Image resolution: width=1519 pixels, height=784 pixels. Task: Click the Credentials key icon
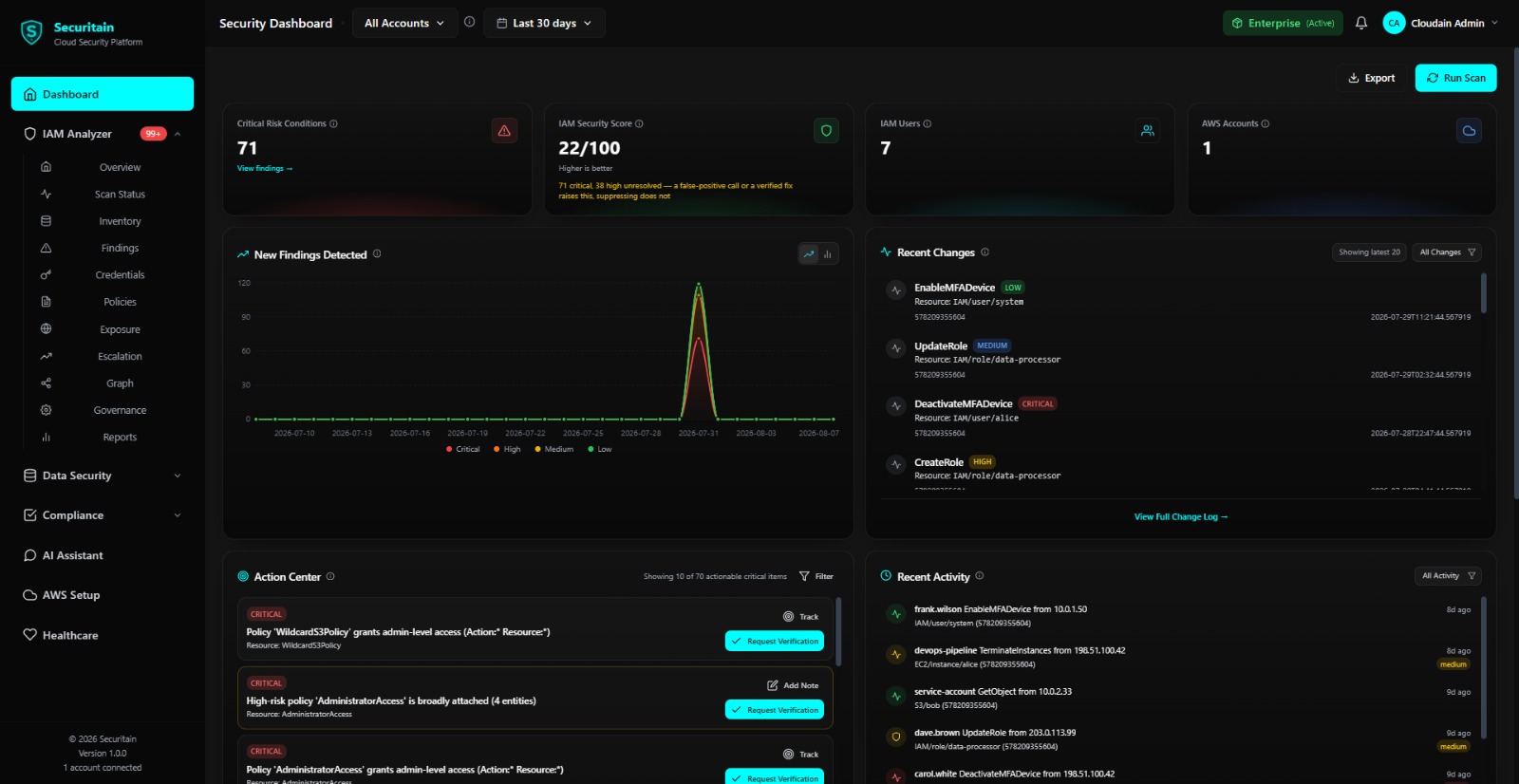pos(46,274)
